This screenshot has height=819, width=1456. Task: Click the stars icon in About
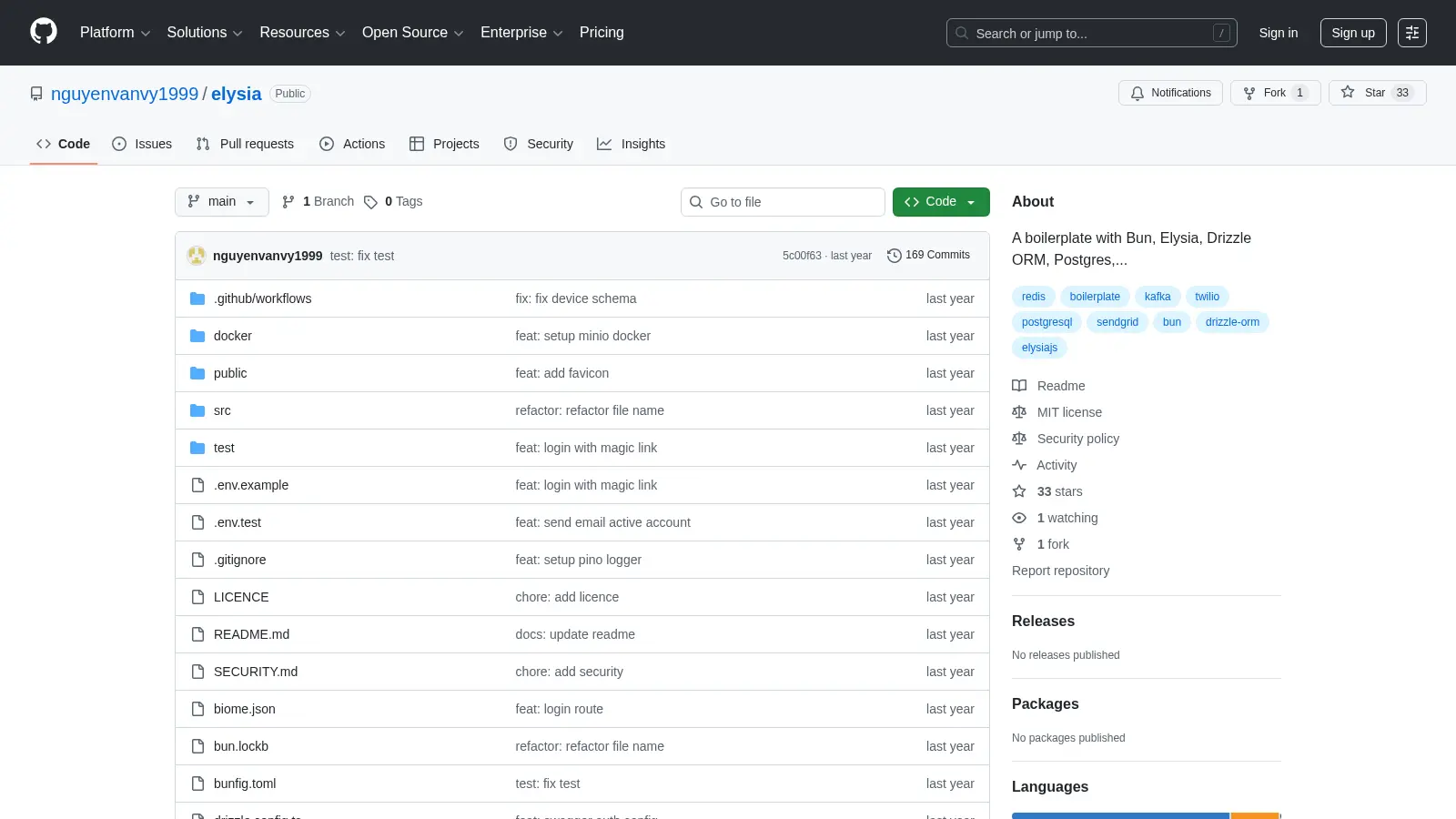click(x=1019, y=491)
